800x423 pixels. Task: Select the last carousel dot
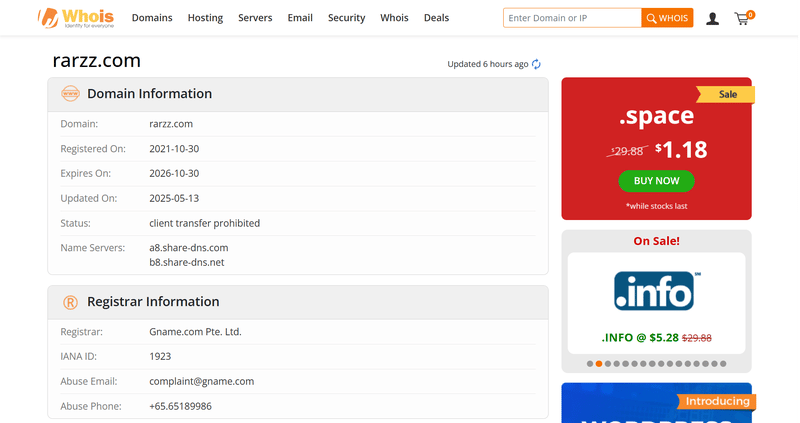tap(723, 364)
